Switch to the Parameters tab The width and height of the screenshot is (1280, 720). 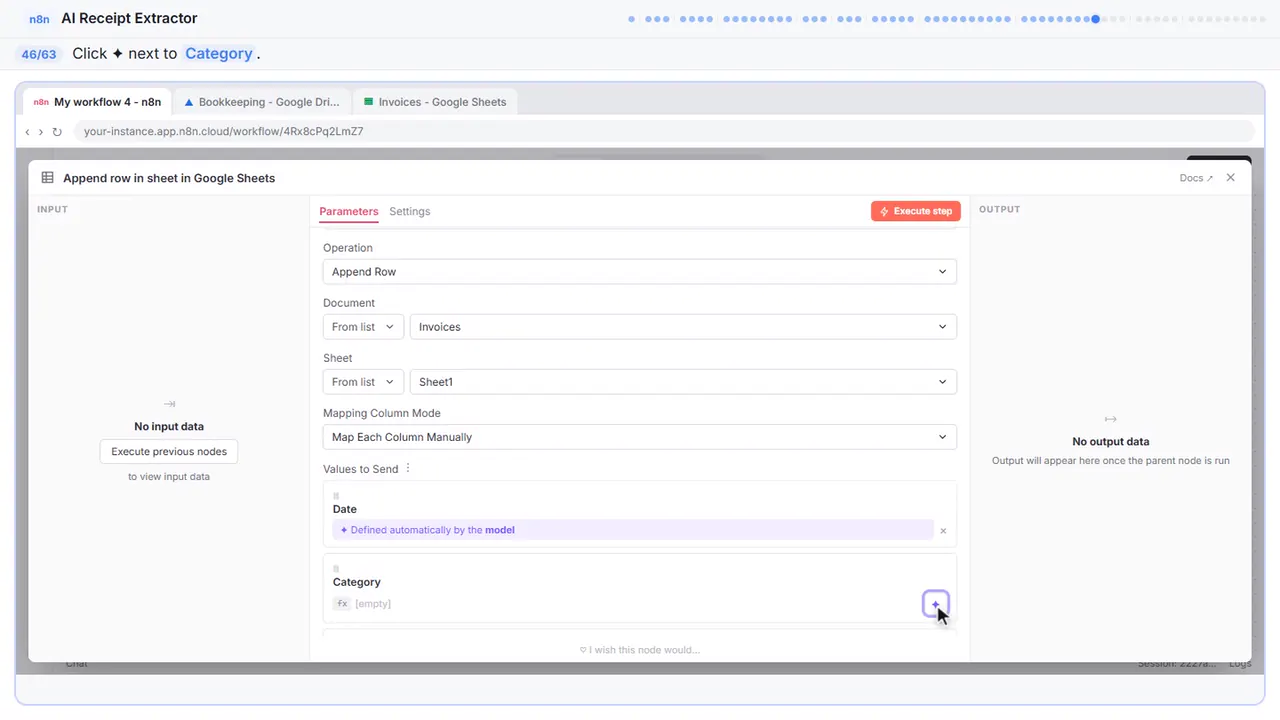pos(349,212)
